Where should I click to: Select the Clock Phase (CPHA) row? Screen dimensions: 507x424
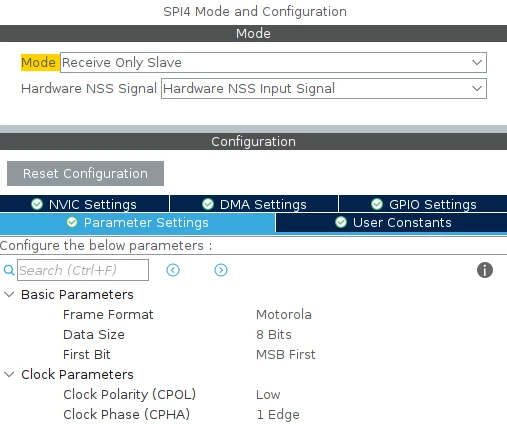pos(253,414)
